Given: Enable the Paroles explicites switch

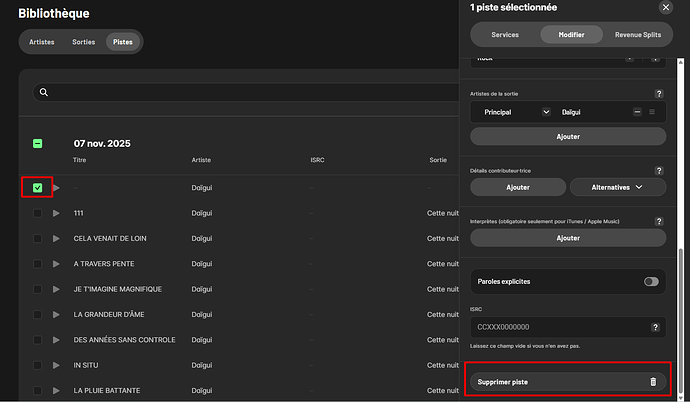Looking at the screenshot, I should (651, 282).
